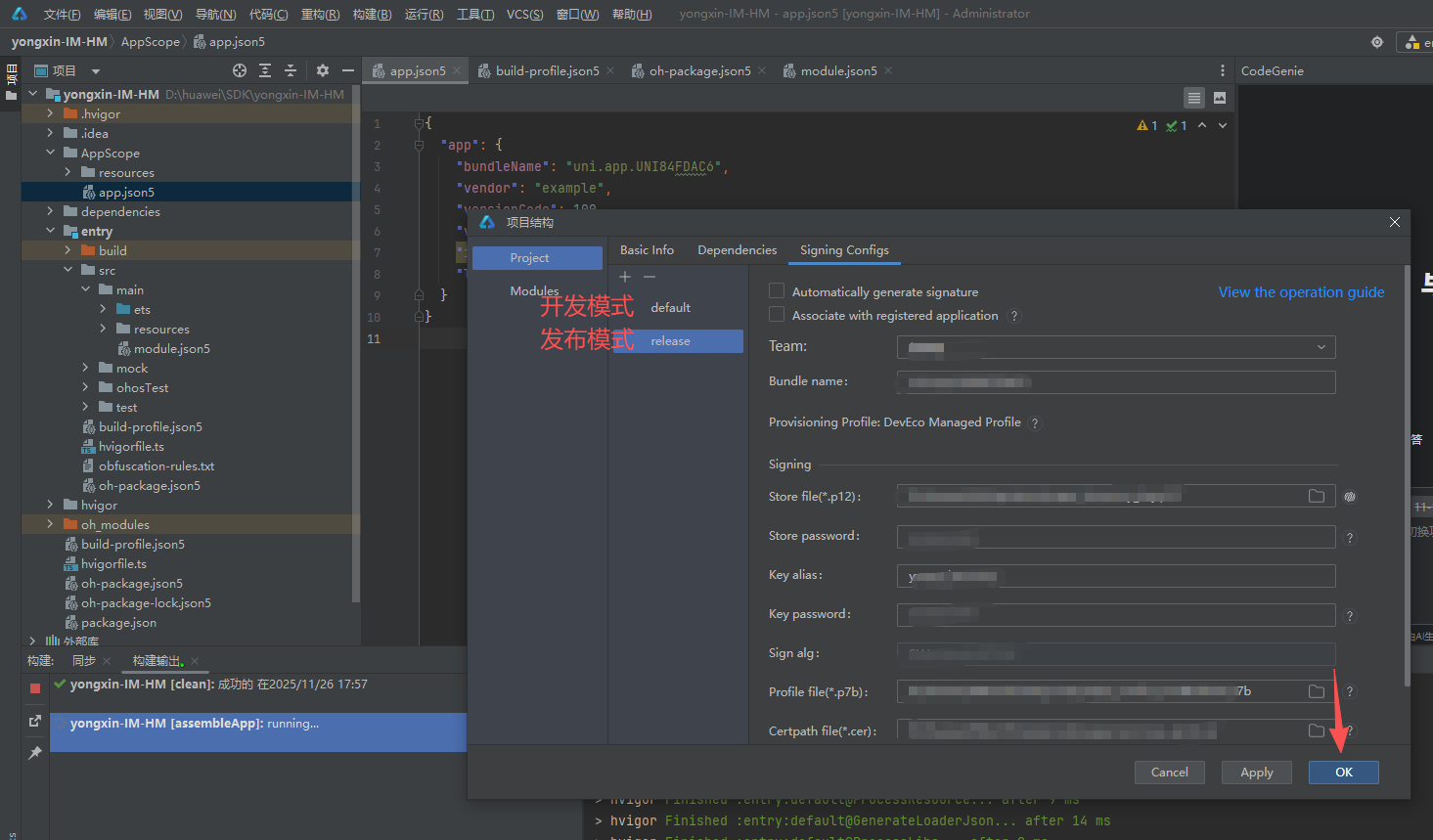Click the pin icon in build panel

(35, 753)
